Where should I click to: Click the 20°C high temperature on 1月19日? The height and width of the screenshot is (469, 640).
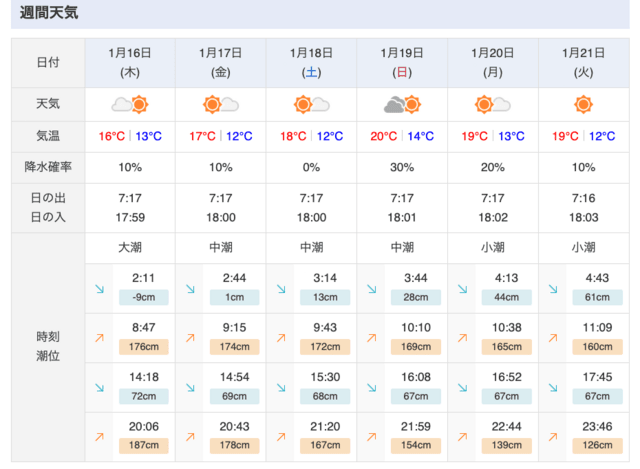[384, 136]
